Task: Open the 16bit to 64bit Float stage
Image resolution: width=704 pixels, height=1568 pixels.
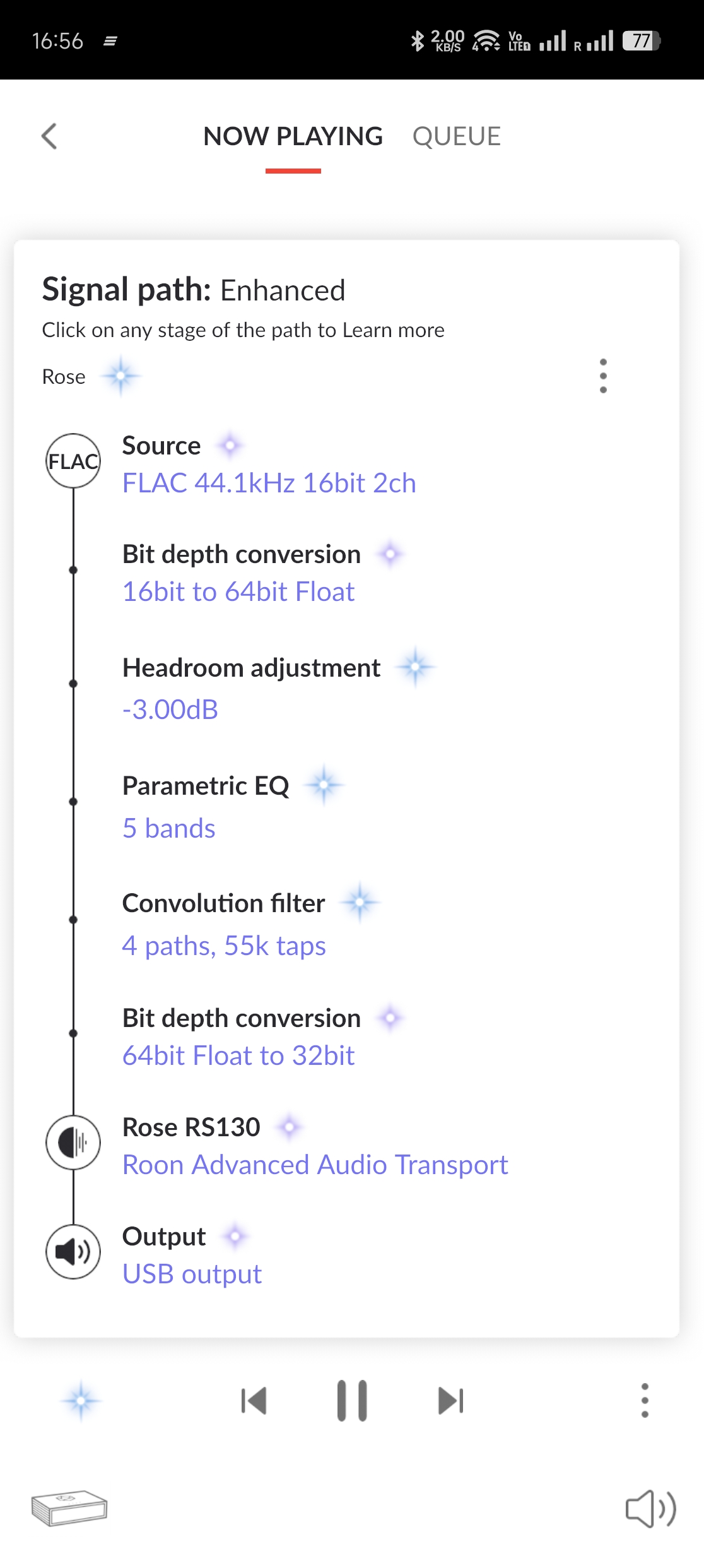Action: [x=238, y=591]
